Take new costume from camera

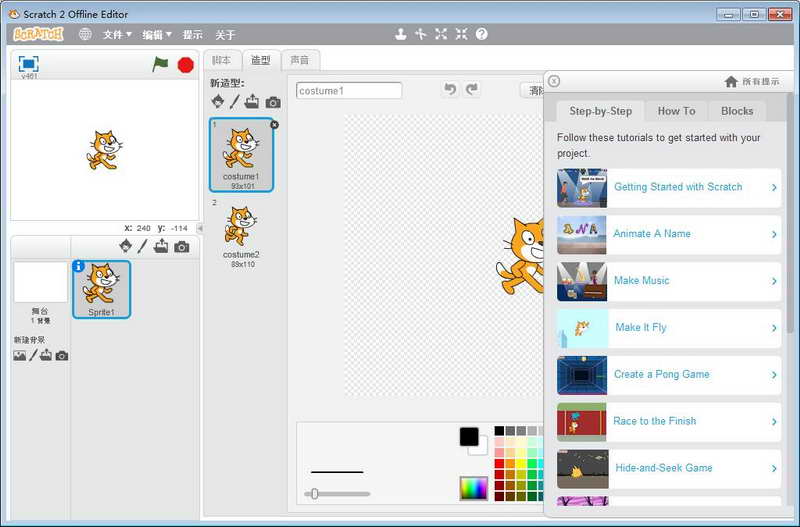[x=273, y=103]
